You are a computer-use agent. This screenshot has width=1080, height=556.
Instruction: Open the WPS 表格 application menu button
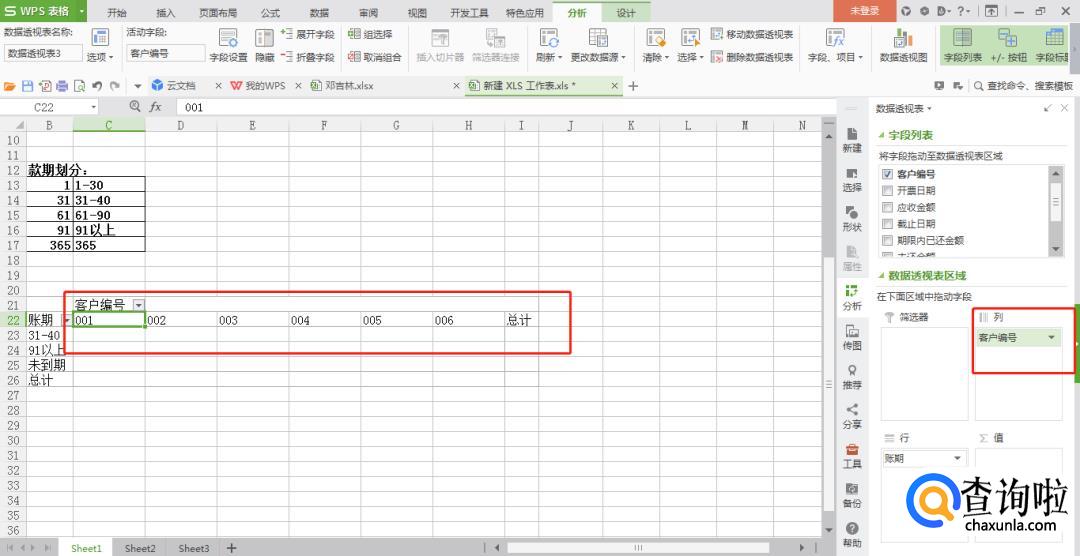coord(44,11)
